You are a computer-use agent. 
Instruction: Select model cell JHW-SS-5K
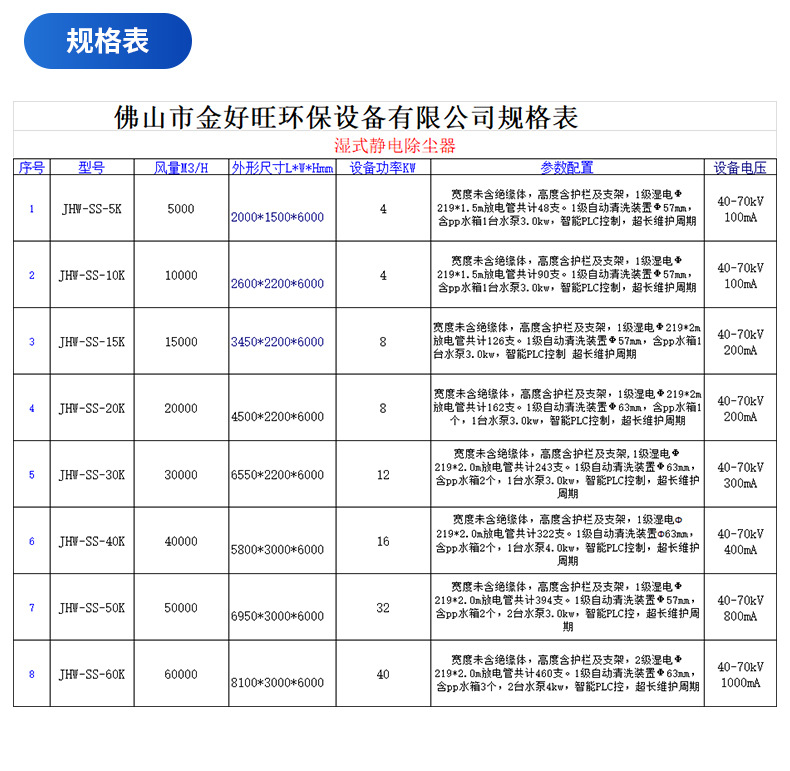coord(92,209)
